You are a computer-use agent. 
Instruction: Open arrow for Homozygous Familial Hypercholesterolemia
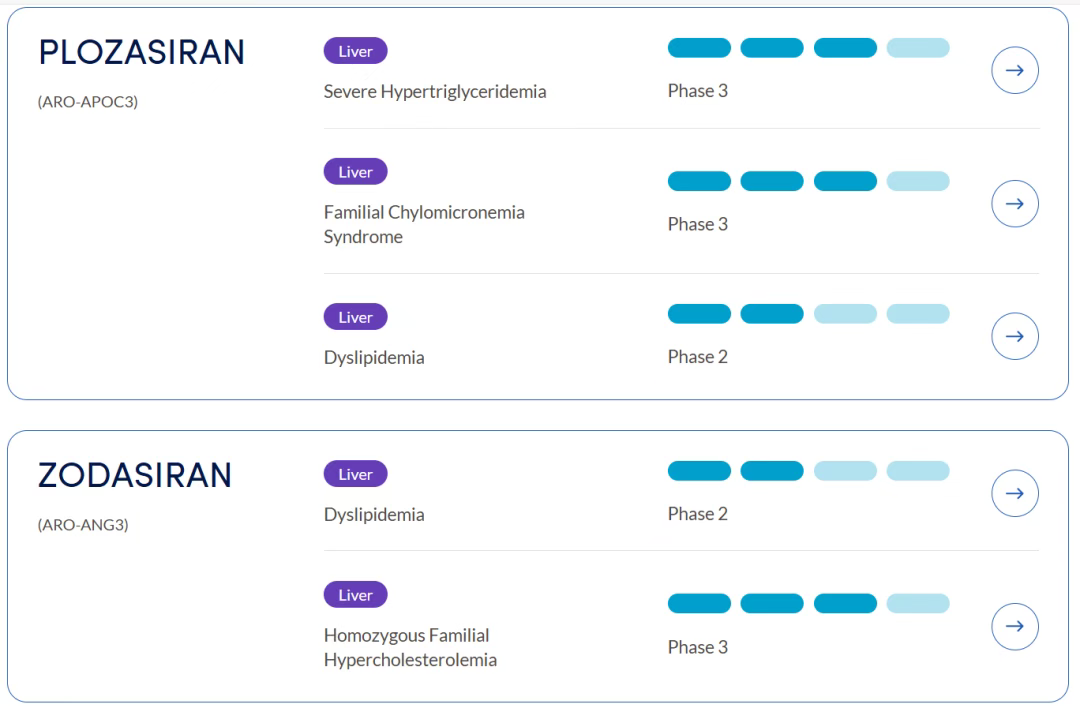[1014, 626]
